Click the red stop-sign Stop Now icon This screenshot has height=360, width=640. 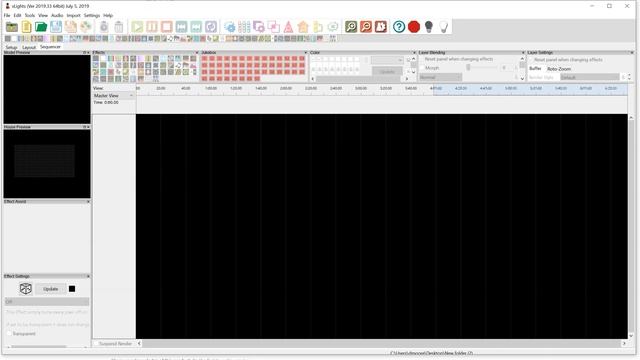(x=414, y=27)
